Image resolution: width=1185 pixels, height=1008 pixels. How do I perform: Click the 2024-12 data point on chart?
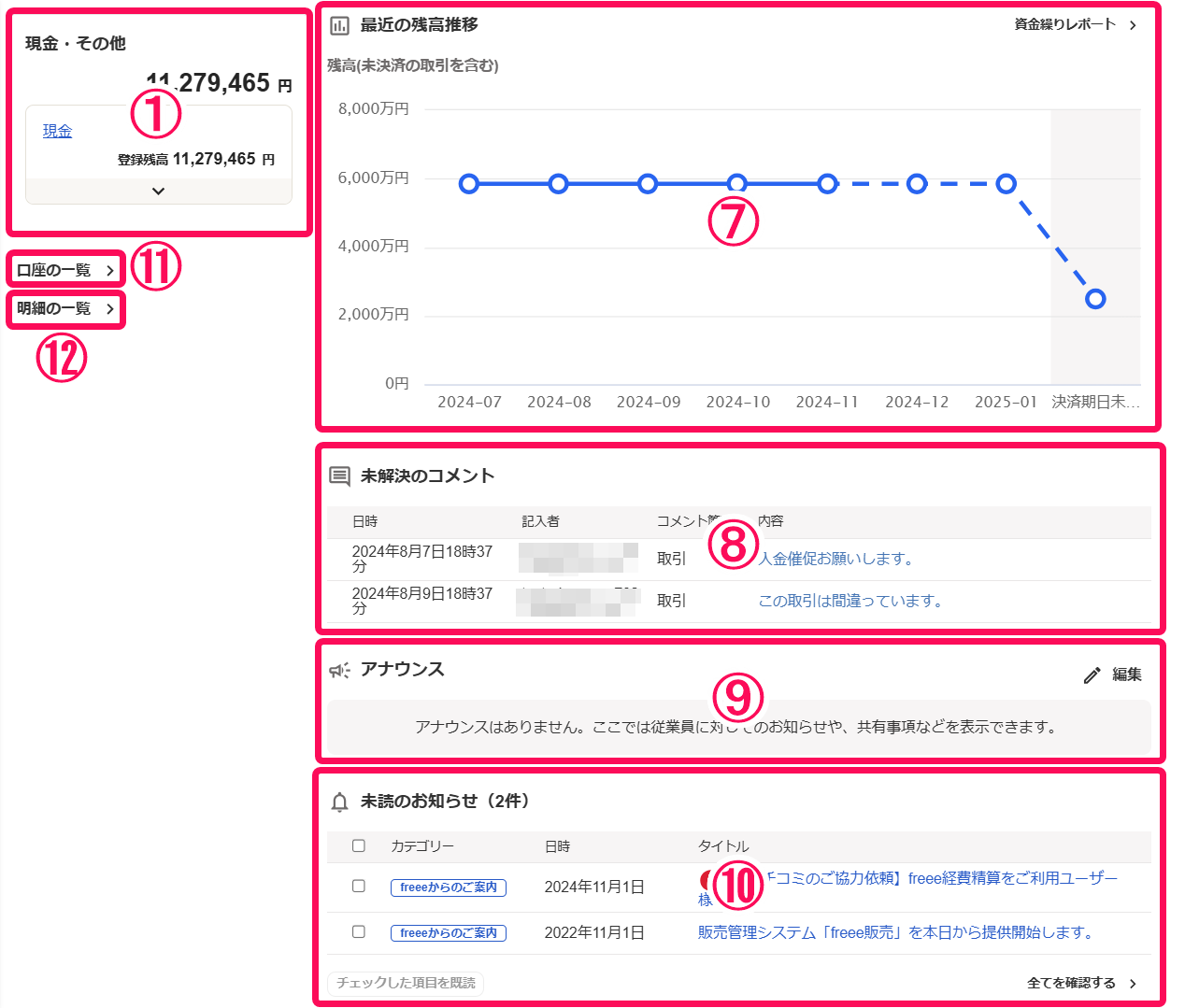tap(917, 184)
